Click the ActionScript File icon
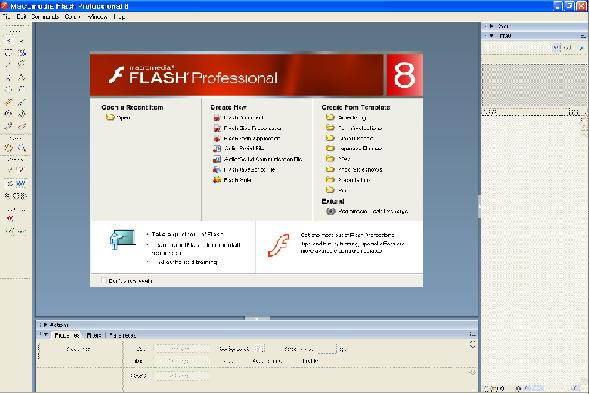Image resolution: width=589 pixels, height=394 pixels. (x=217, y=149)
